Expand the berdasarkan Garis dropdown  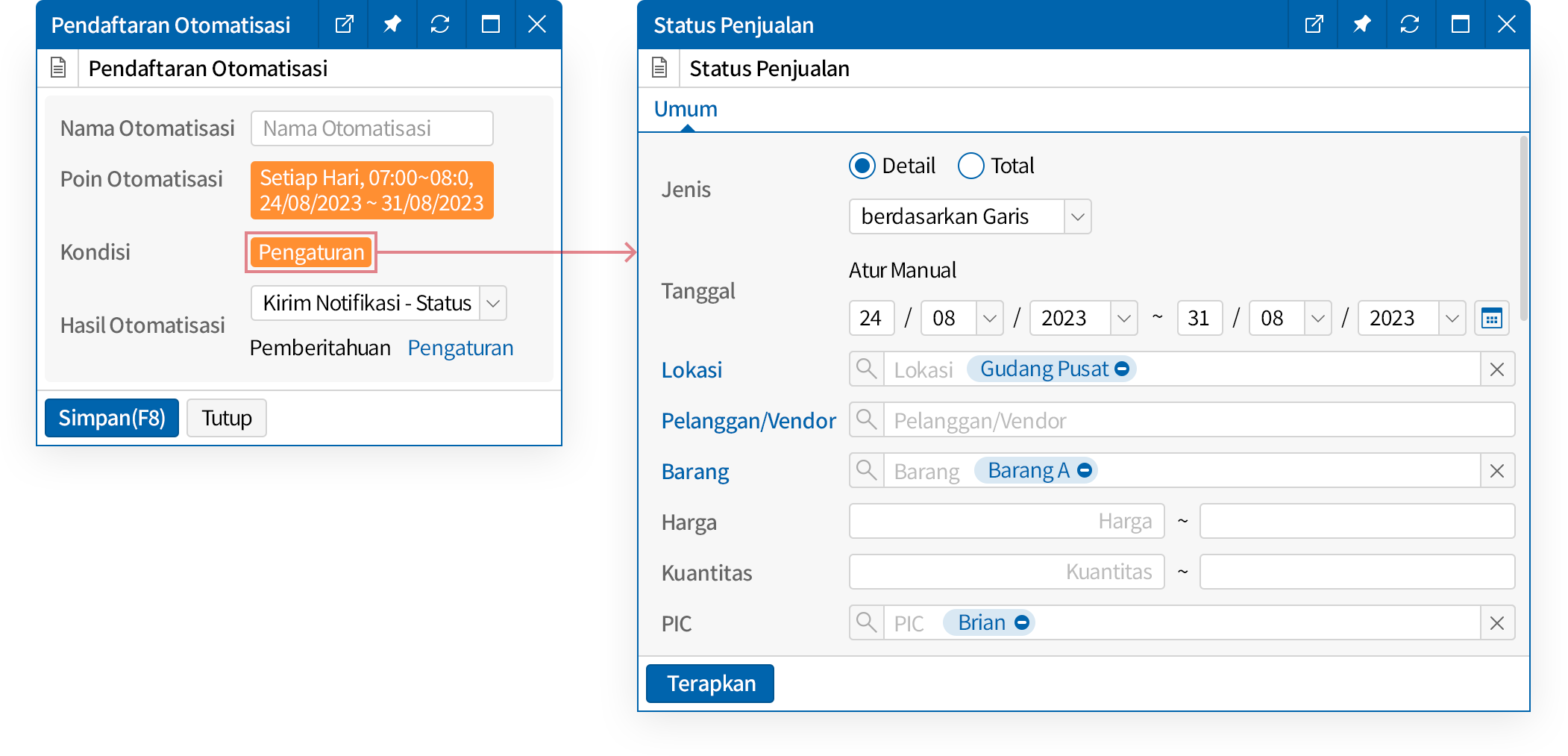[1077, 217]
